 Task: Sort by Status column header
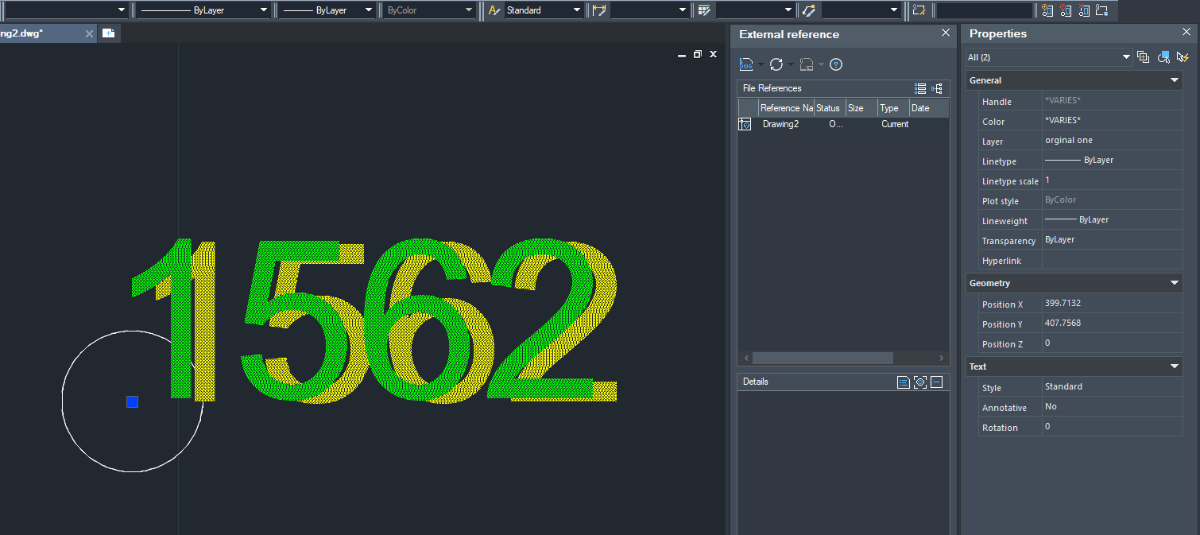coord(829,107)
